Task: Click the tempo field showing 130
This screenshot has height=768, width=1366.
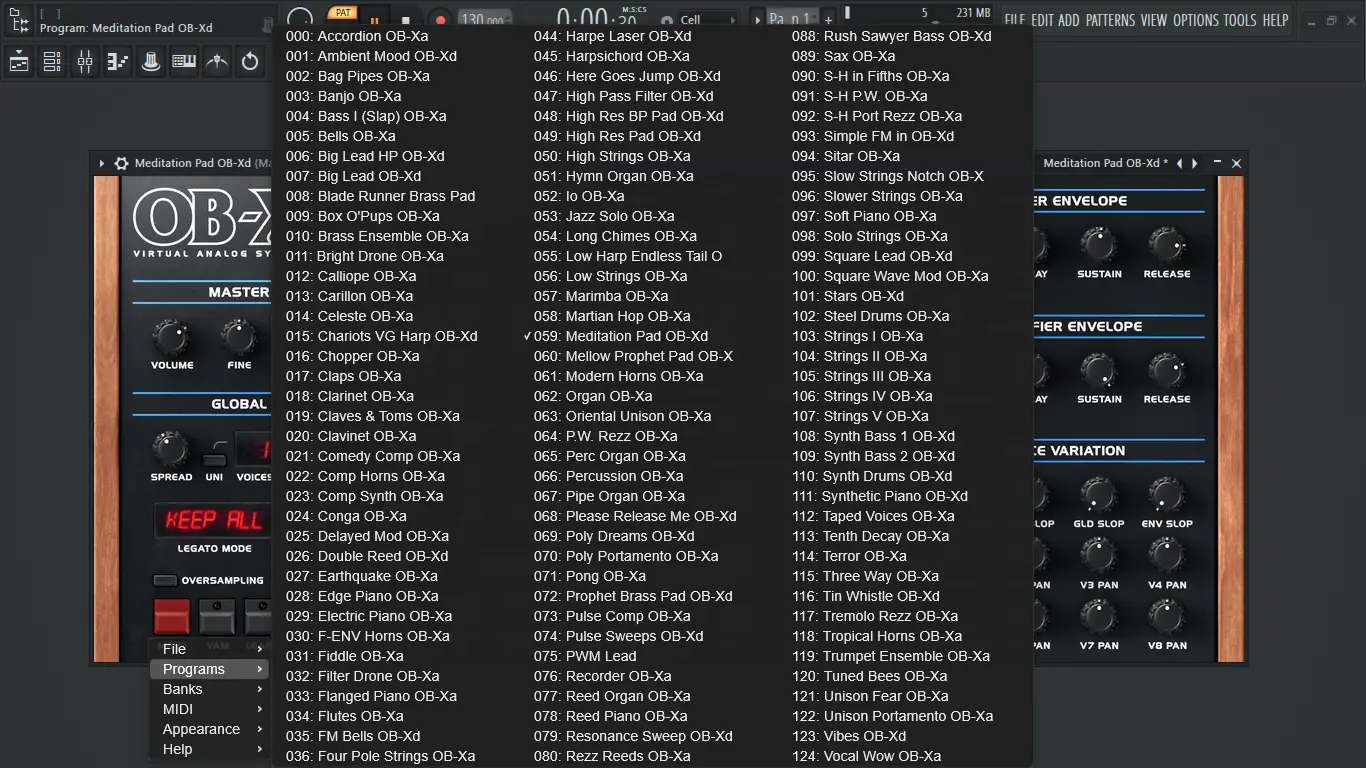Action: point(485,20)
